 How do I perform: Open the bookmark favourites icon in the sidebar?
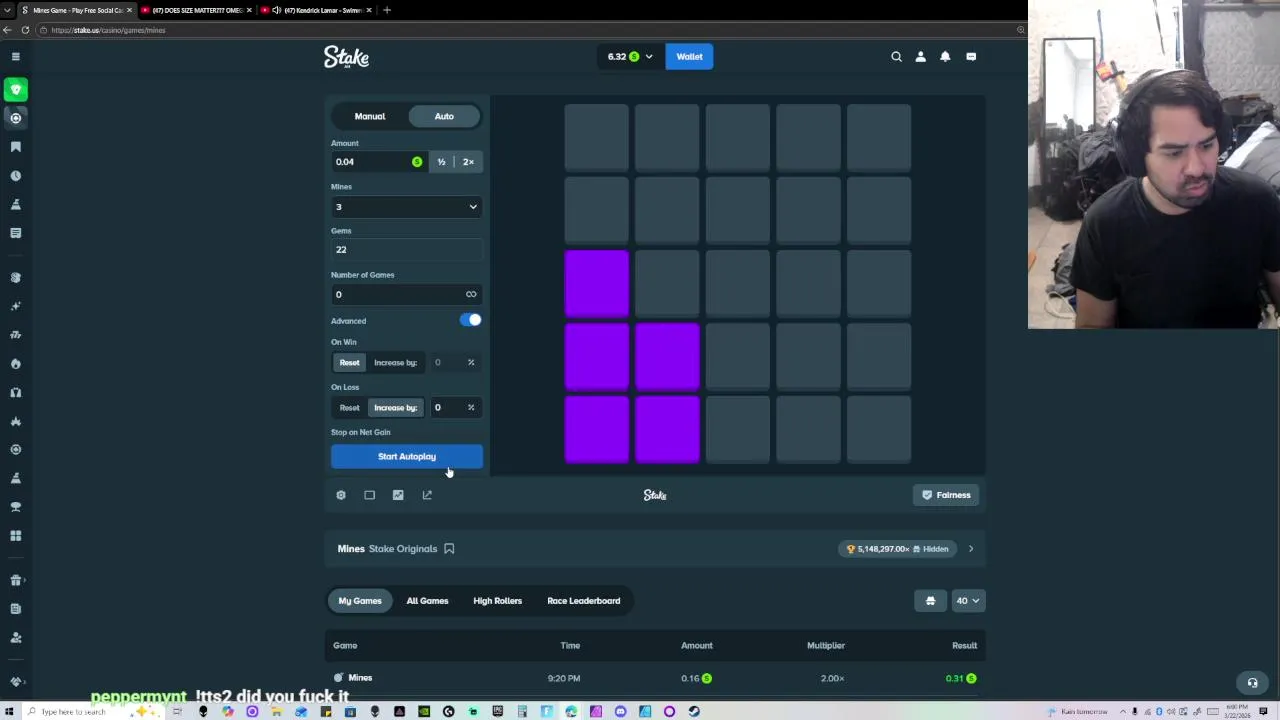click(x=16, y=147)
